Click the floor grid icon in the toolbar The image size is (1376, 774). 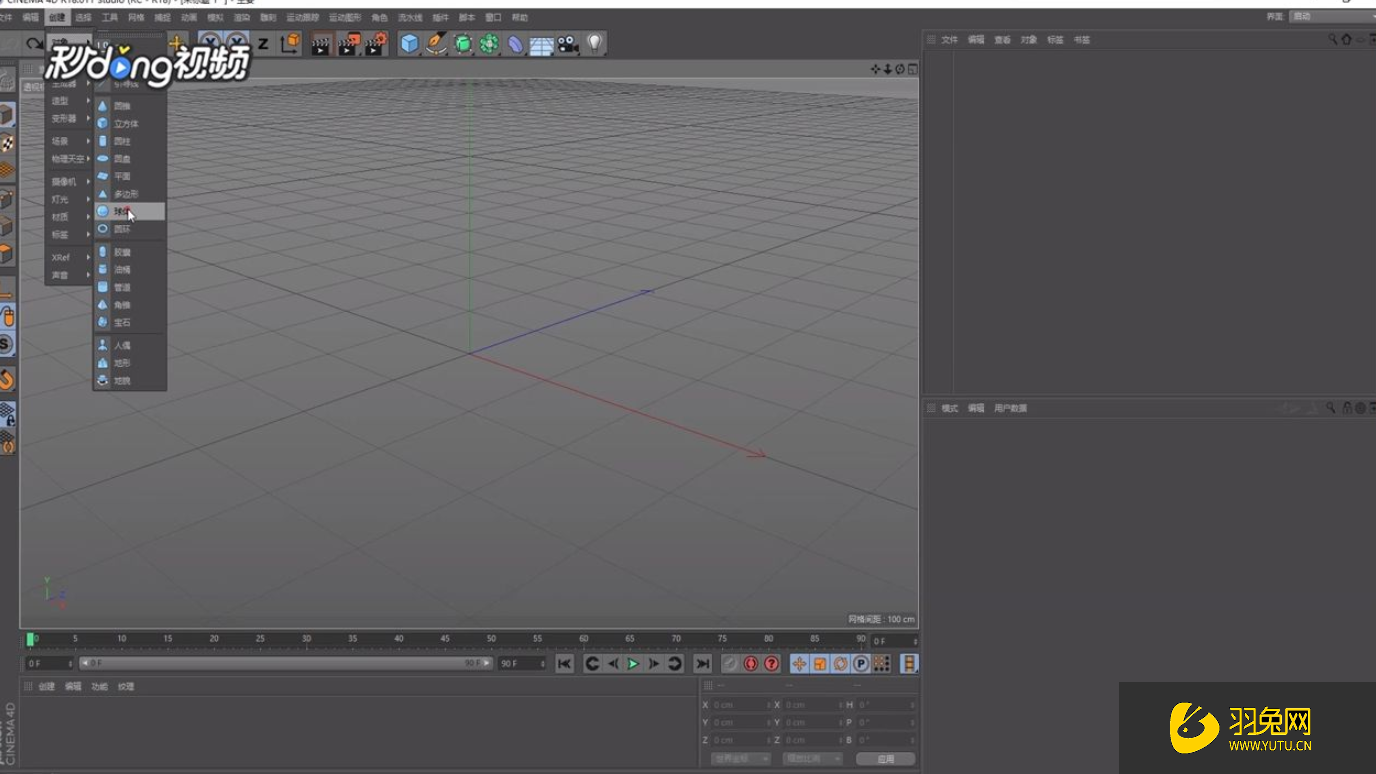coord(541,43)
